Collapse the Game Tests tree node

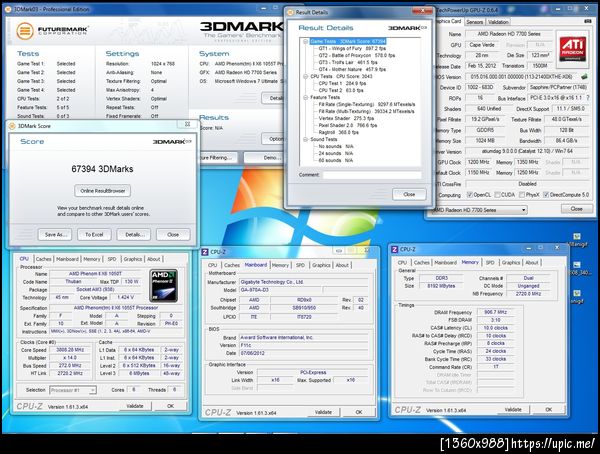[x=305, y=41]
